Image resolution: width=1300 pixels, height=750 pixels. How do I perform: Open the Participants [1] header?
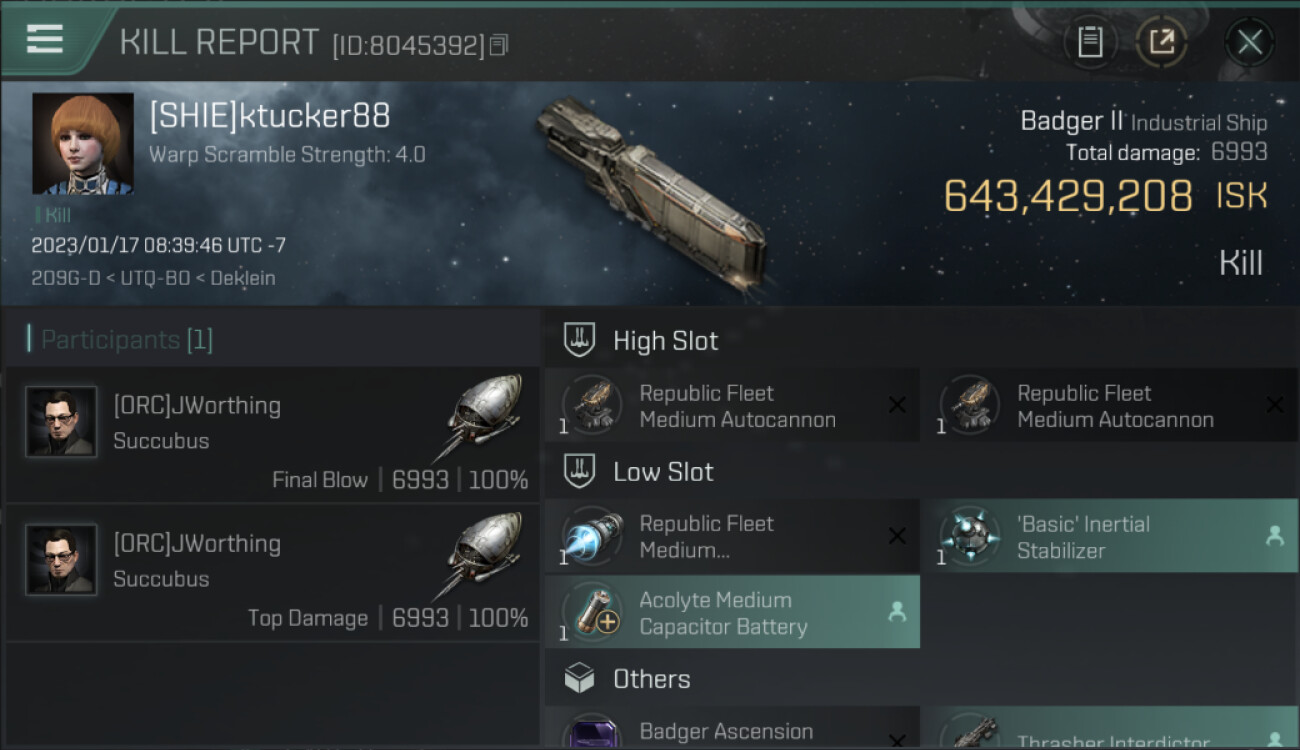[120, 339]
